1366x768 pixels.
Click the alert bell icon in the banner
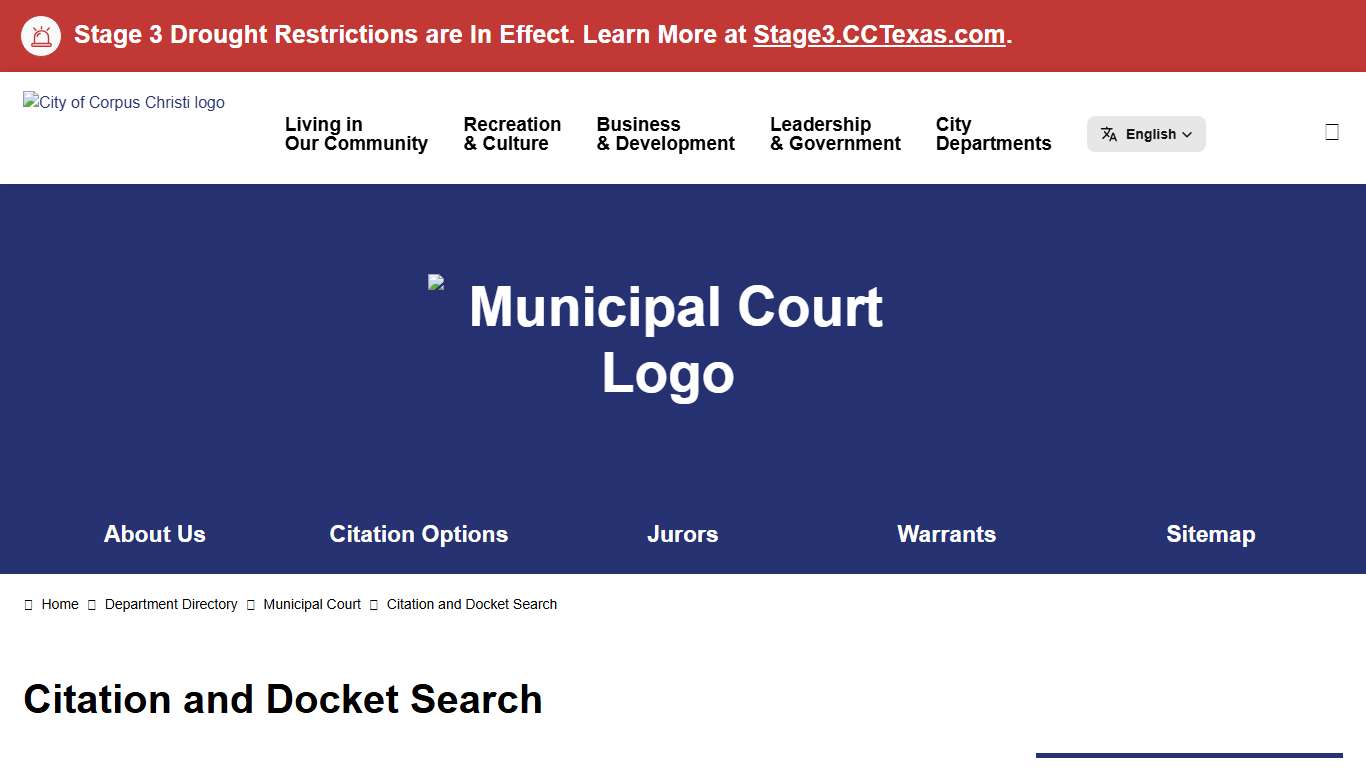click(41, 35)
